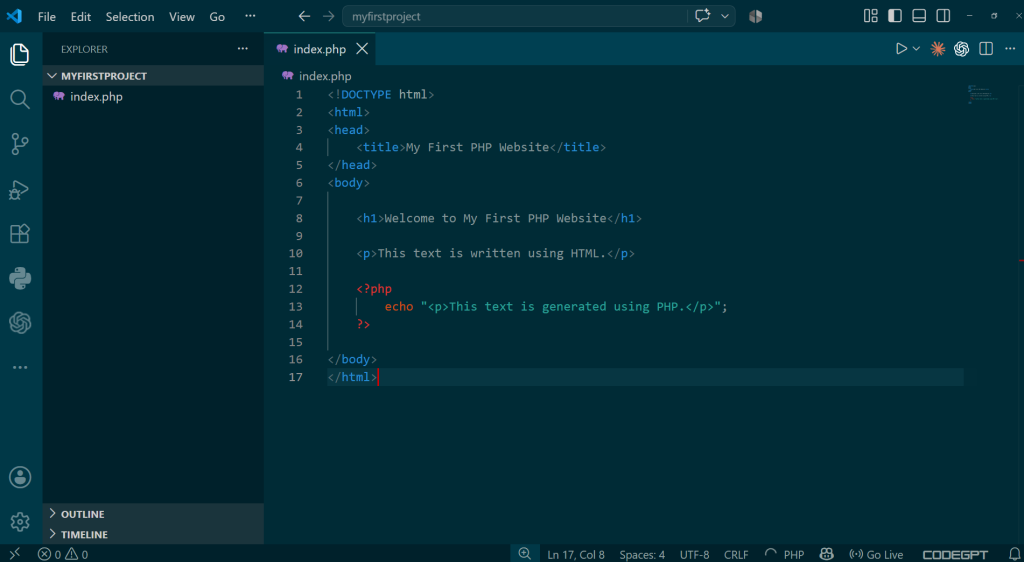
Task: Click the orange Claude starburst icon
Action: [938, 49]
